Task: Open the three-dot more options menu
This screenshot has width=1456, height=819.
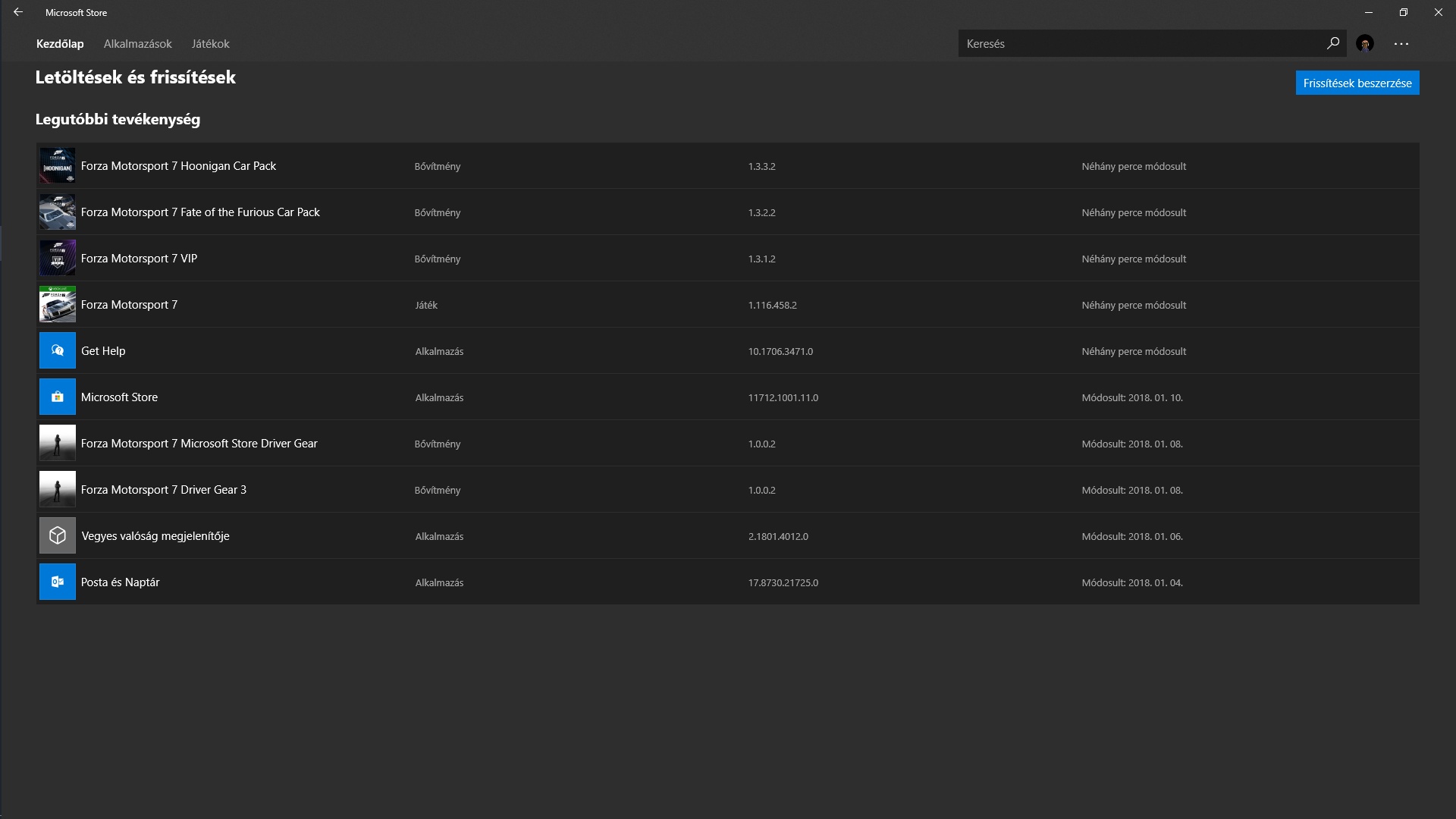Action: (x=1401, y=44)
